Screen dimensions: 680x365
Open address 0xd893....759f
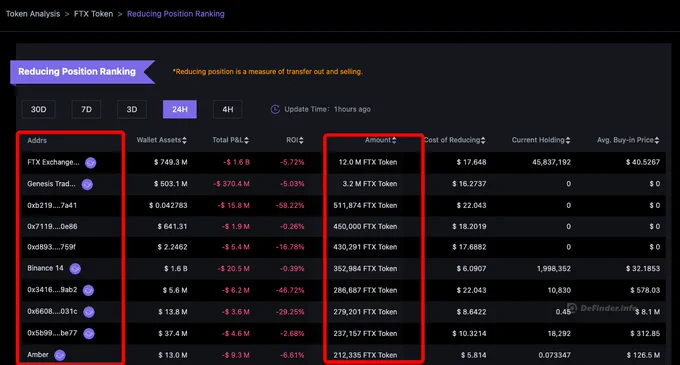pos(51,247)
